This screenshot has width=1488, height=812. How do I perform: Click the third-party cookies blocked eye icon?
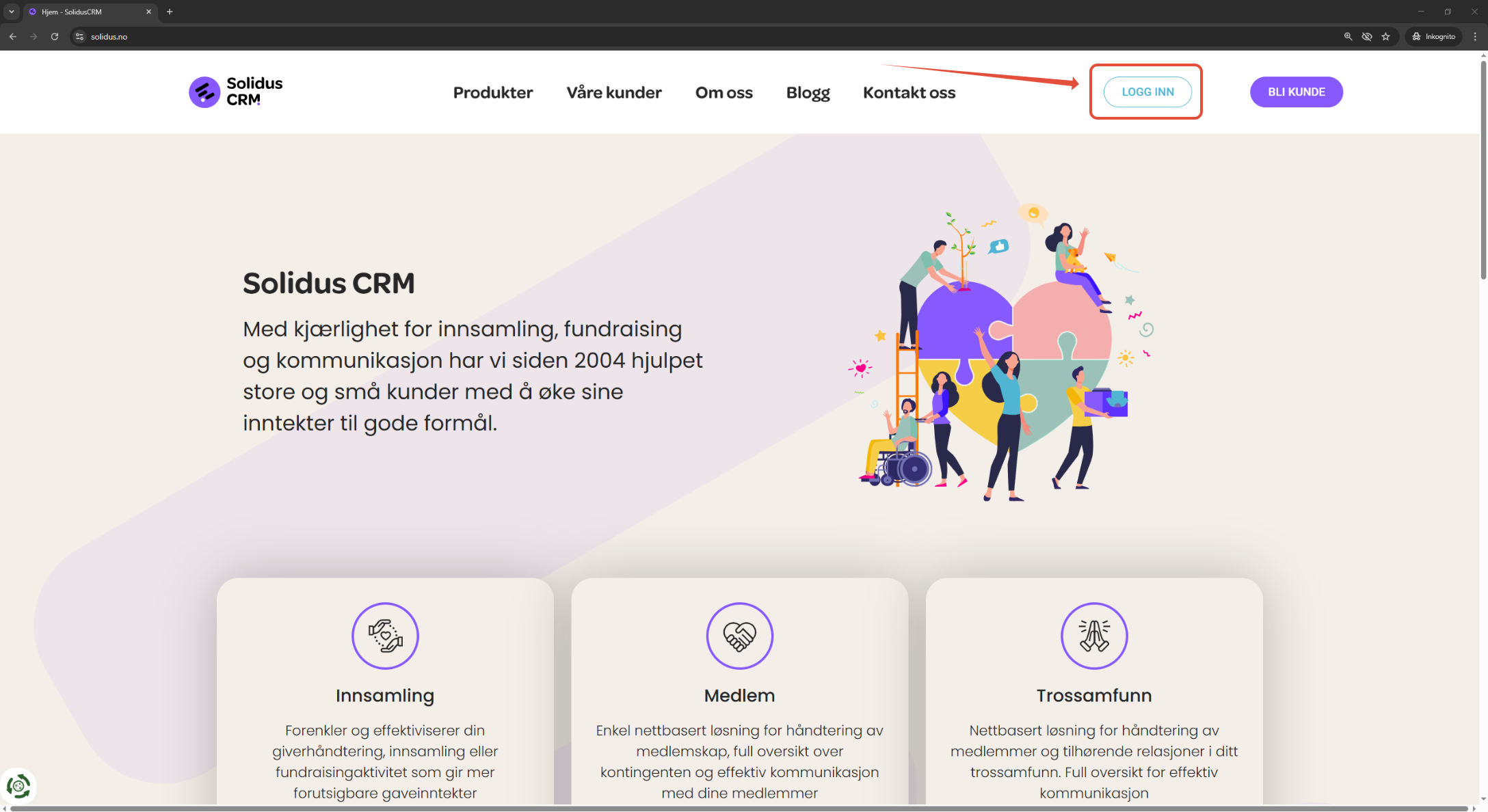pos(1367,37)
